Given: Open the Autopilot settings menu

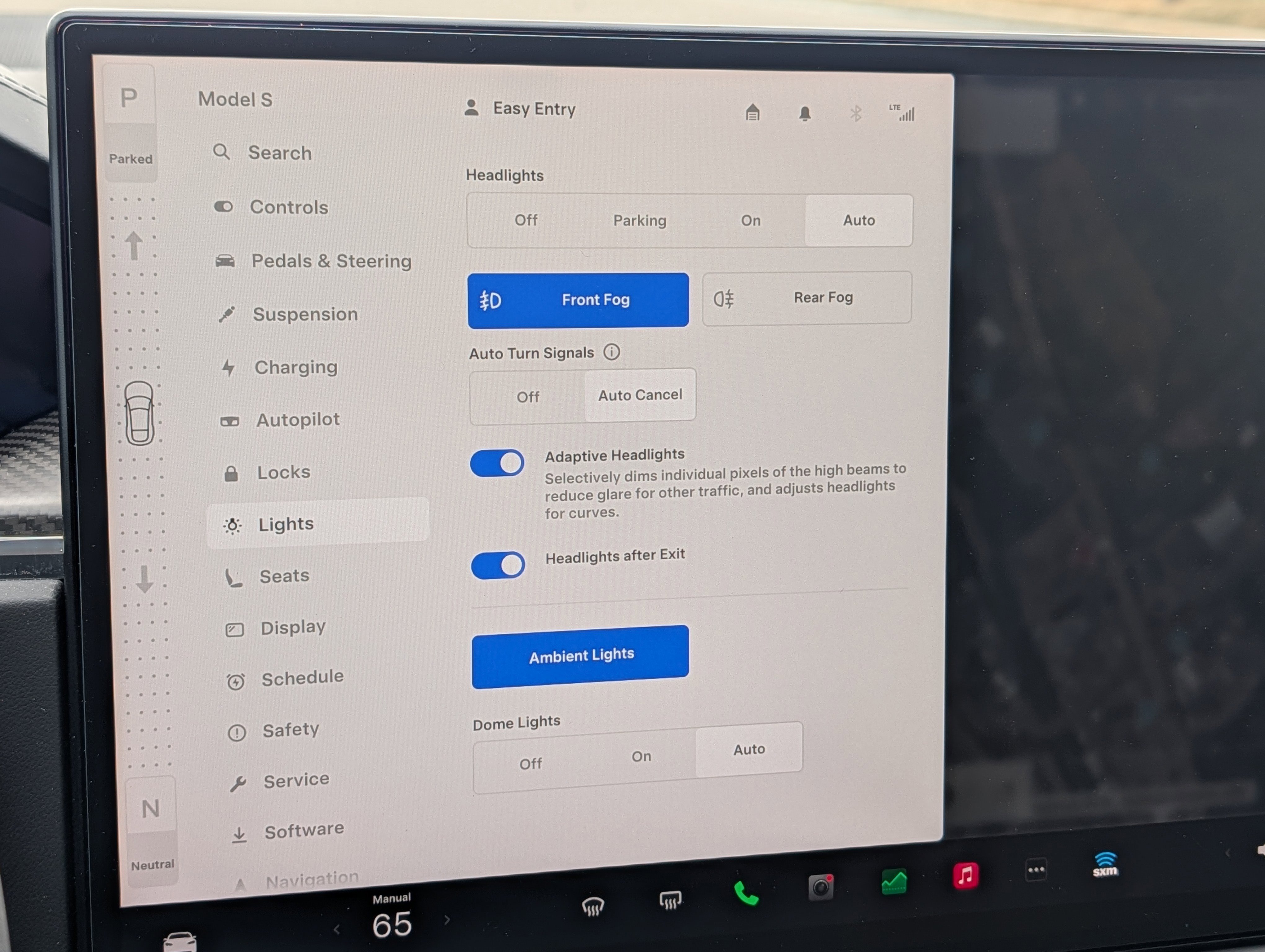Looking at the screenshot, I should 297,420.
